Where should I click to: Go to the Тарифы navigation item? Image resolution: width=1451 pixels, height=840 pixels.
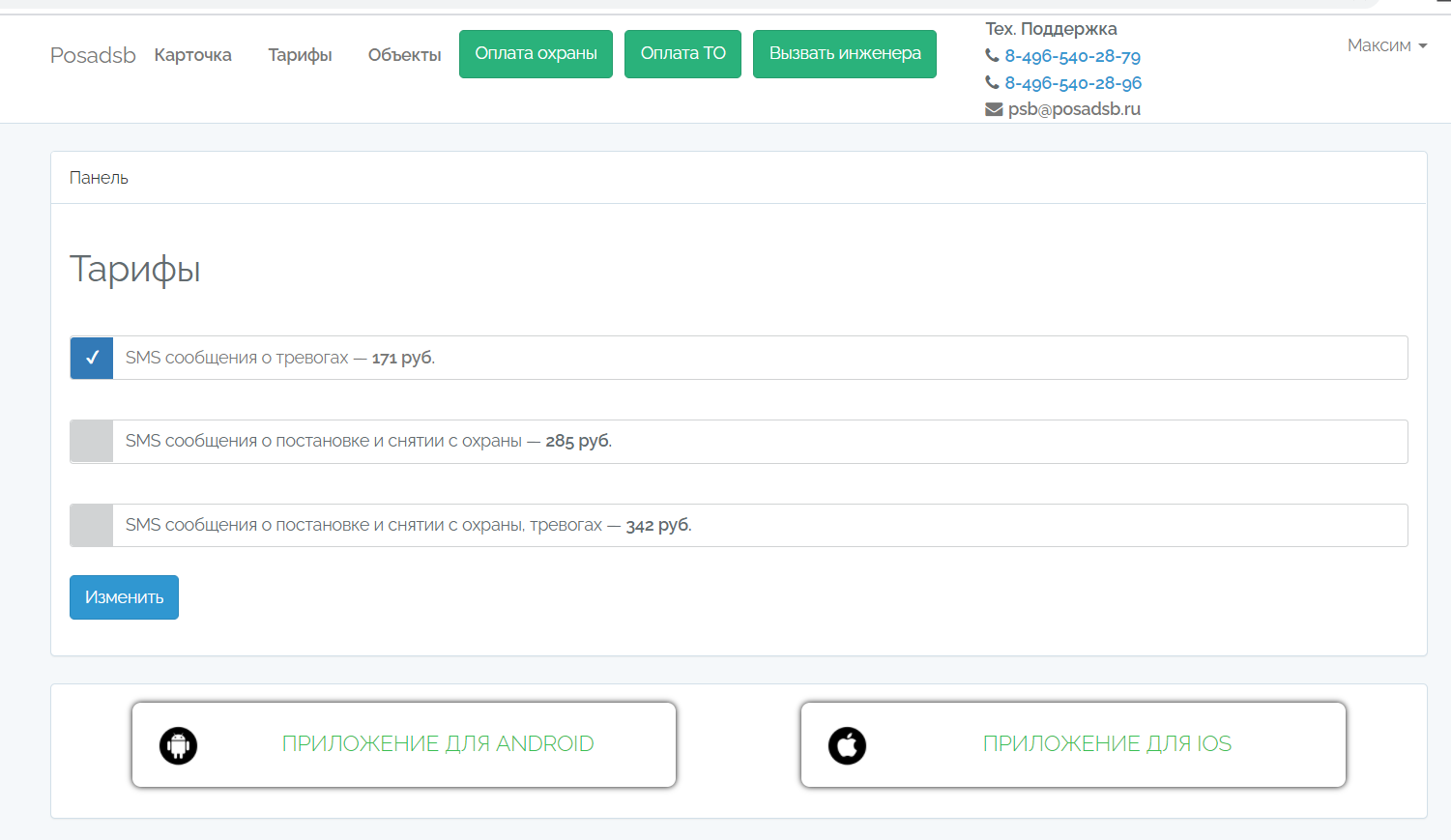300,55
